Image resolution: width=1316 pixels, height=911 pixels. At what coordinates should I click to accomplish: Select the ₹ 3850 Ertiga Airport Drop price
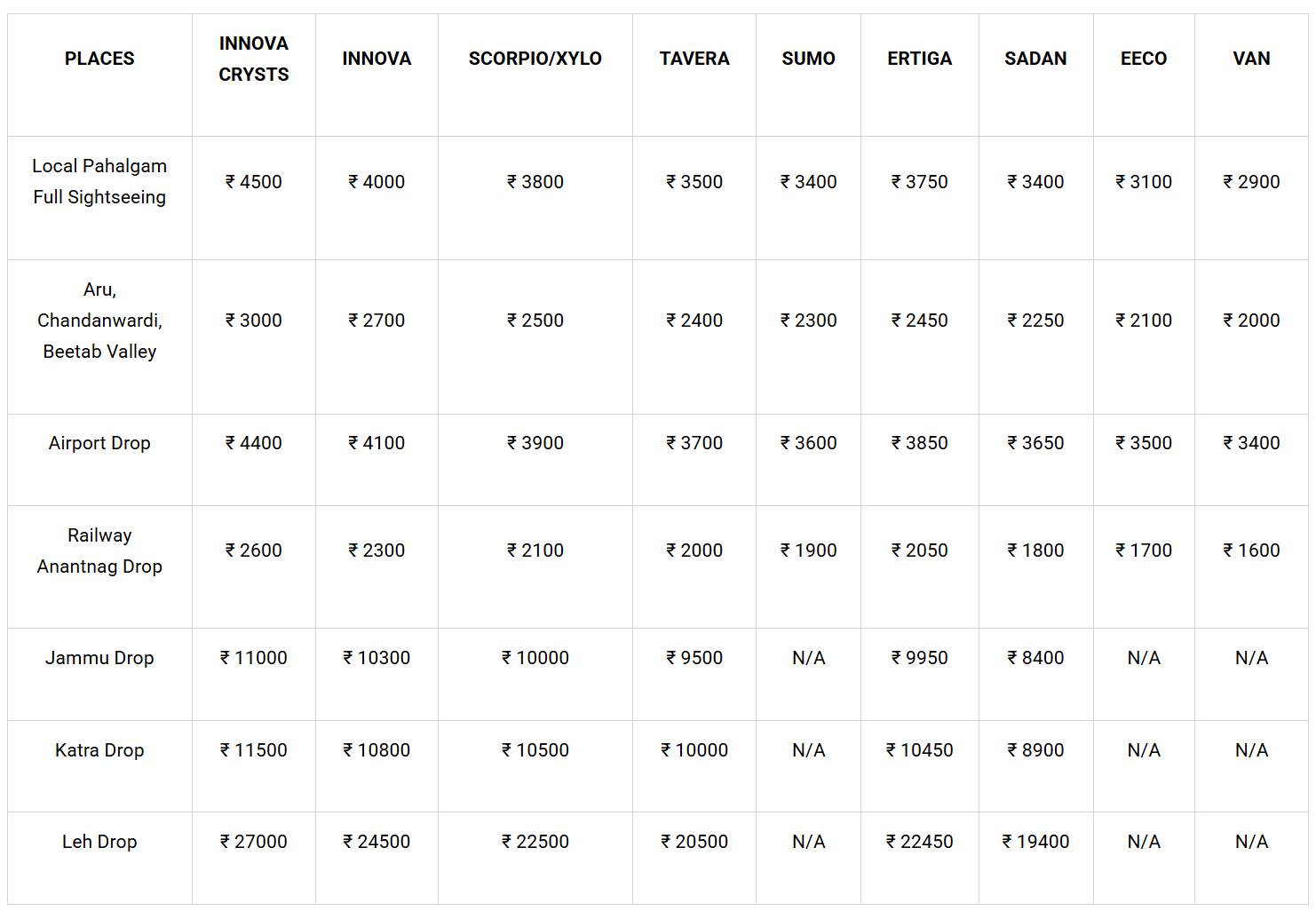coord(919,443)
